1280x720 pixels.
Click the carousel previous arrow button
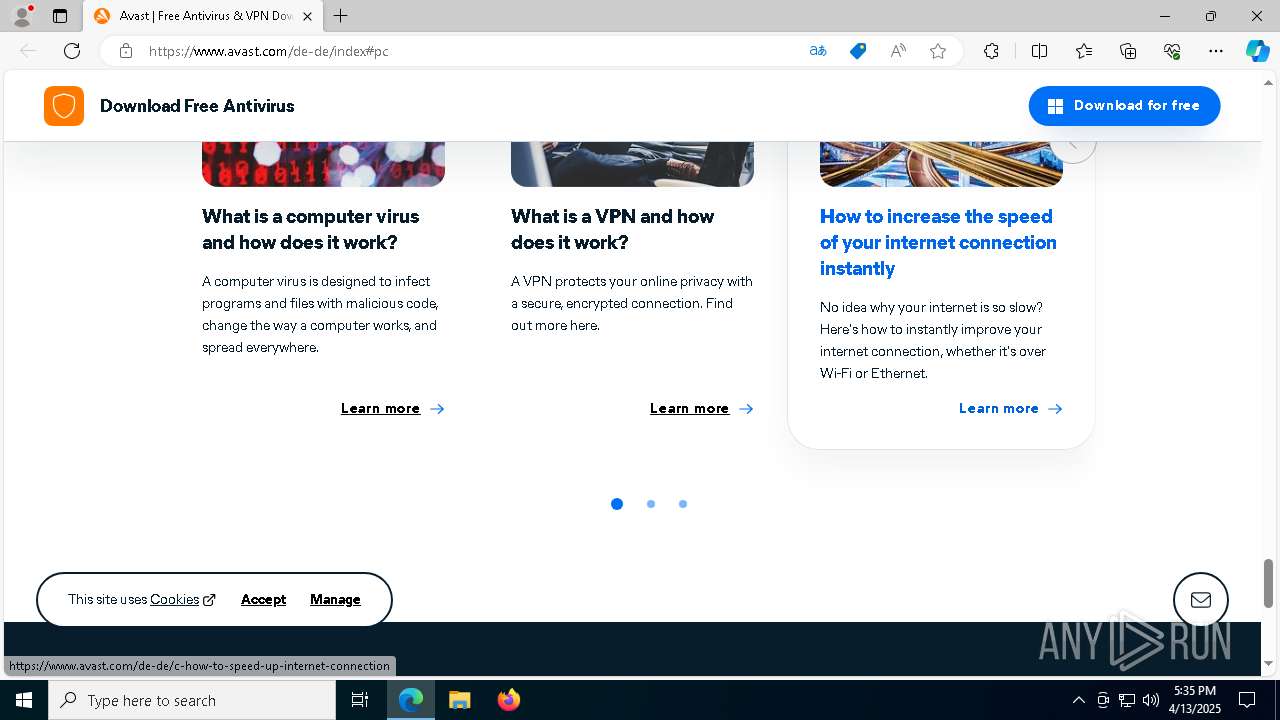(x=1073, y=150)
